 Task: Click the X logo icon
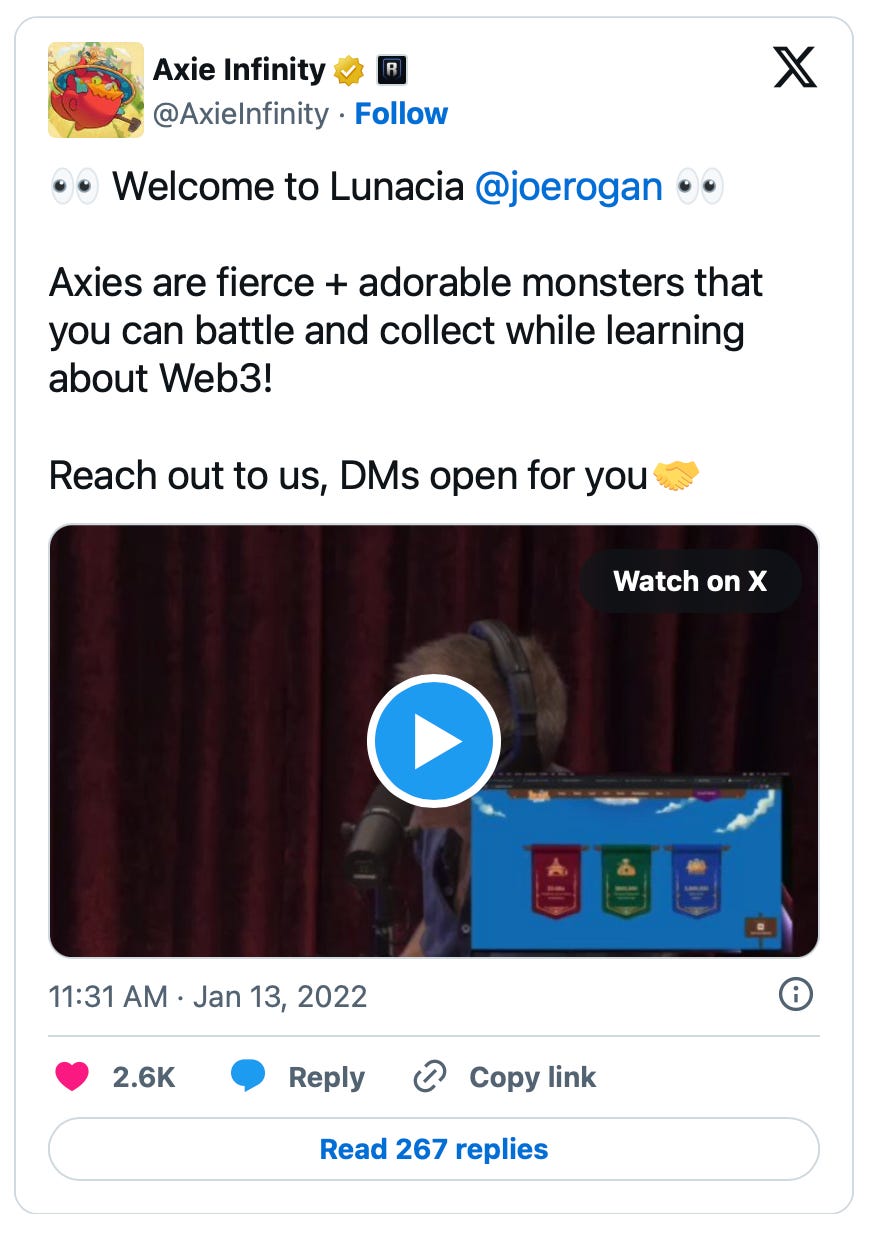tap(795, 69)
